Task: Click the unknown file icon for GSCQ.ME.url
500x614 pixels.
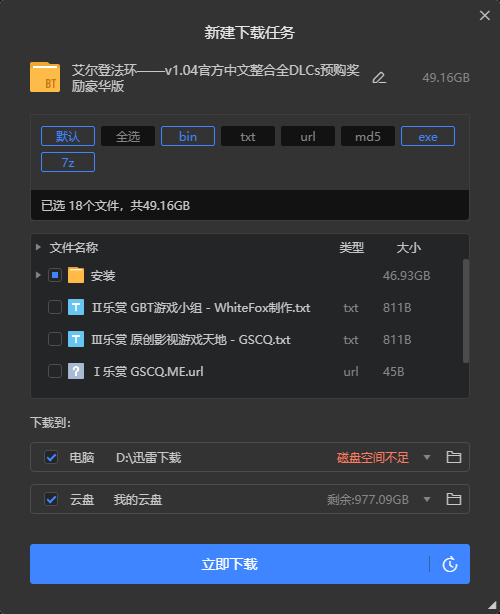Action: 76,371
